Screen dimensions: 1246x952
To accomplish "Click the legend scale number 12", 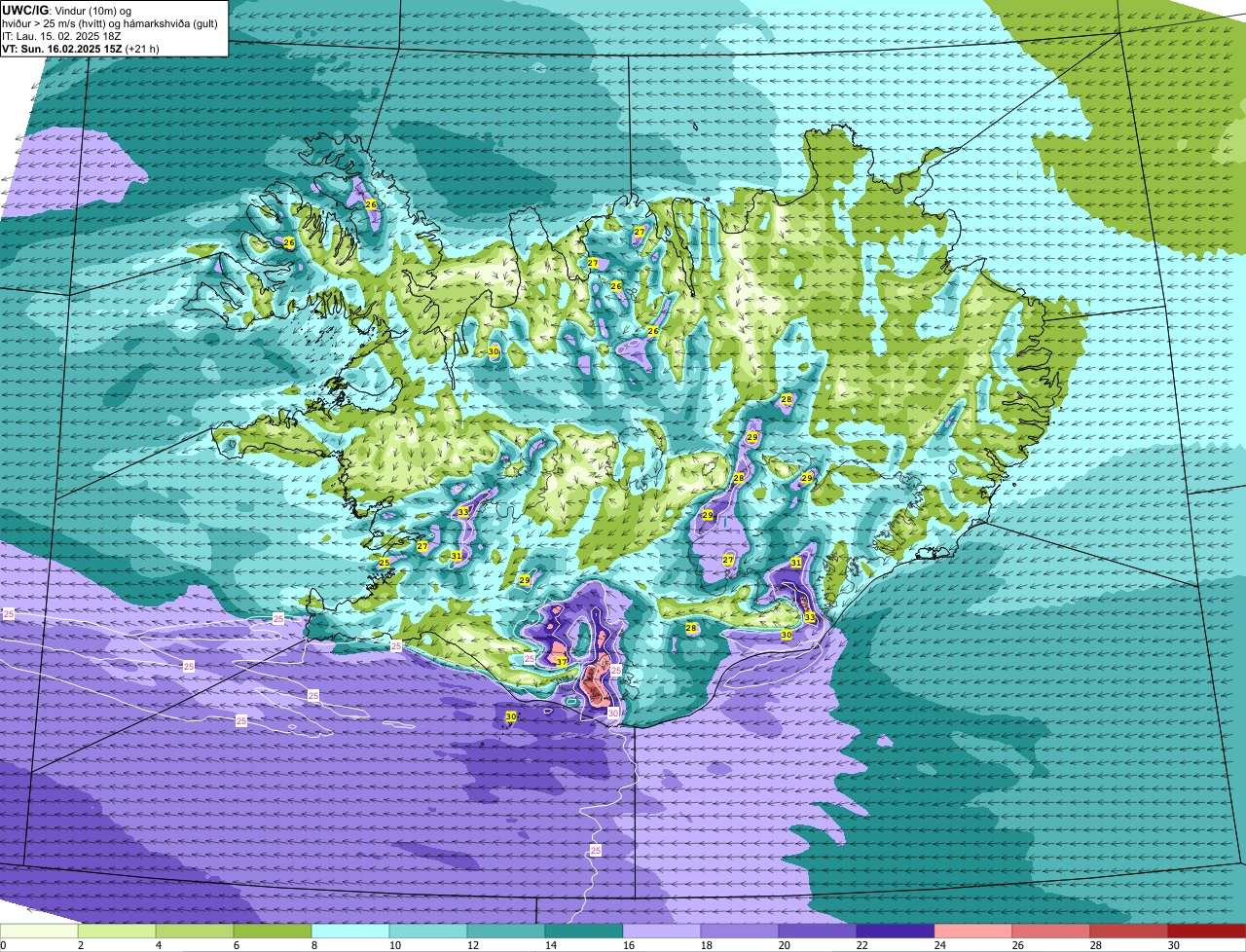I will click(x=473, y=945).
